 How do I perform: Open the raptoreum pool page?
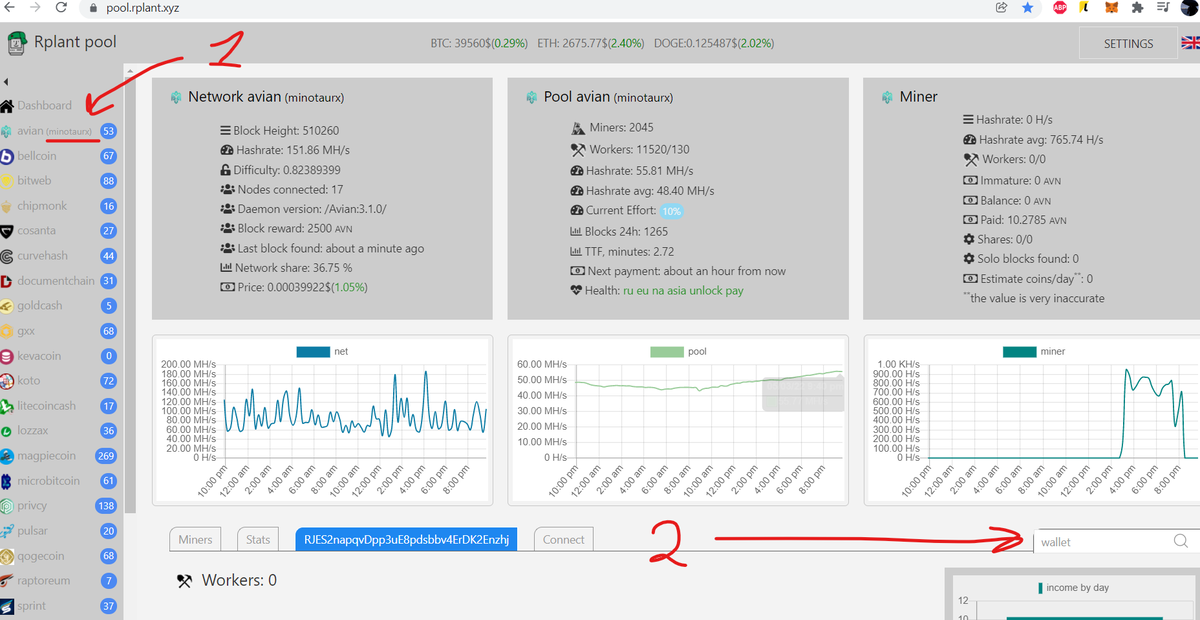pyautogui.click(x=43, y=581)
